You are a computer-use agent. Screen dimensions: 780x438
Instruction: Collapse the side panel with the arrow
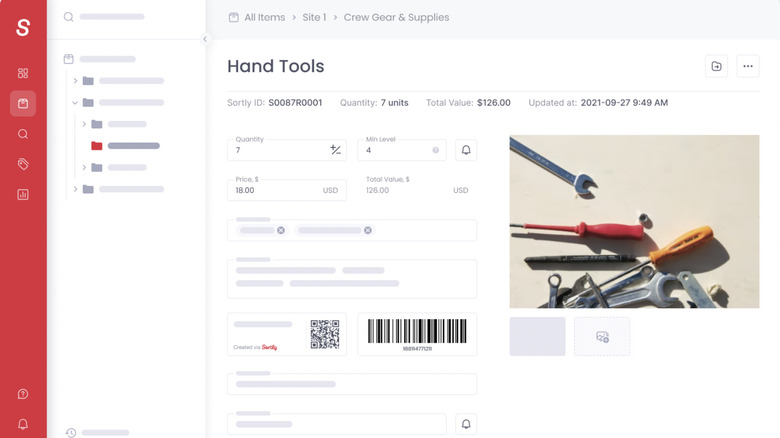click(205, 40)
